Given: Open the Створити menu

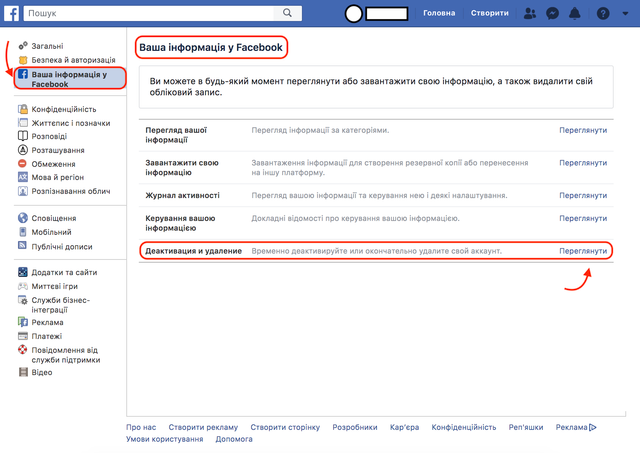Looking at the screenshot, I should [x=489, y=13].
